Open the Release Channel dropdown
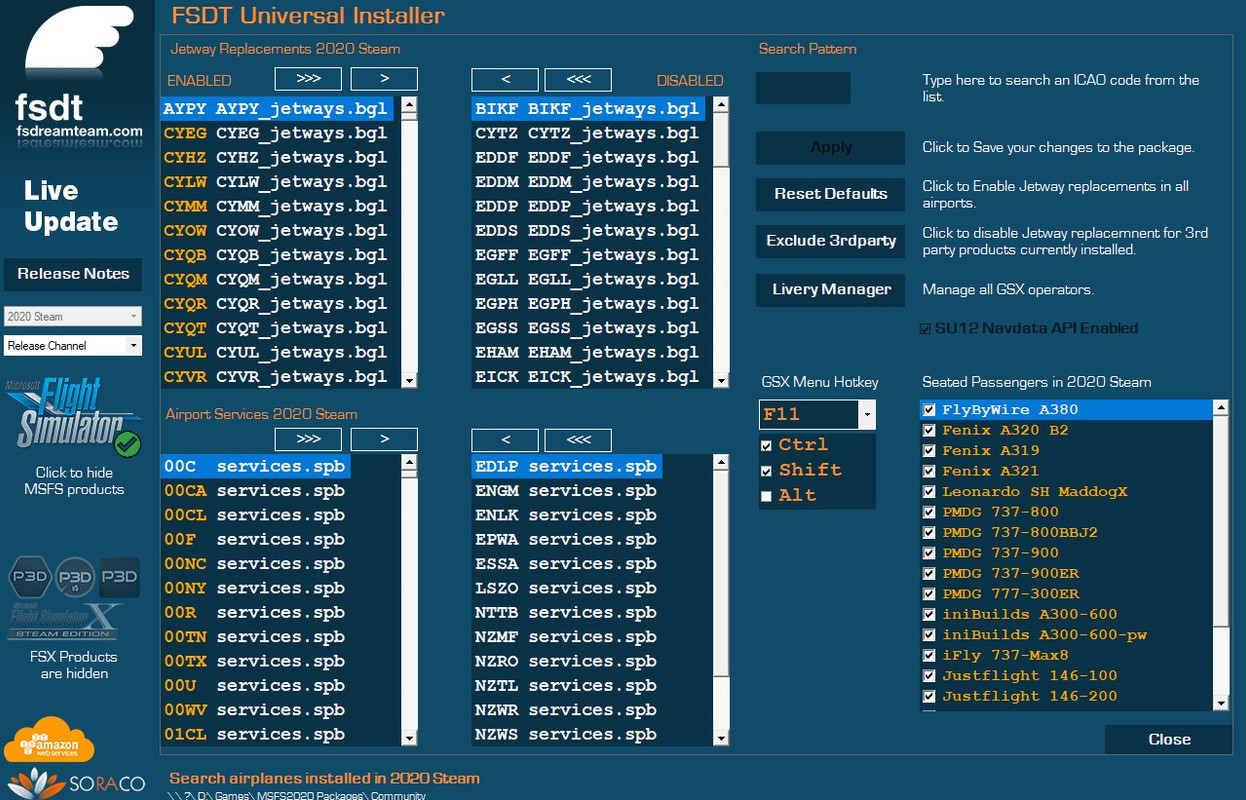 pos(73,346)
